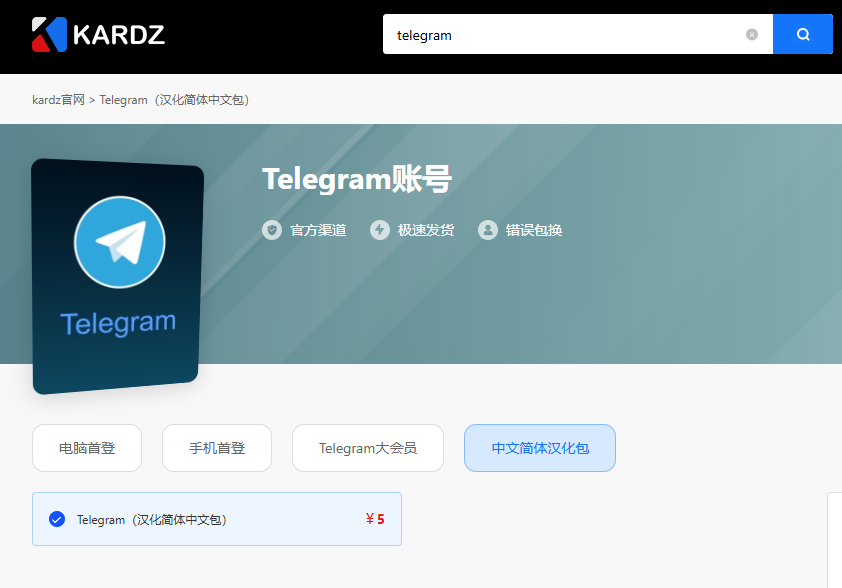842x588 pixels.
Task: Go to kardz官网 breadcrumb link
Action: tap(59, 100)
